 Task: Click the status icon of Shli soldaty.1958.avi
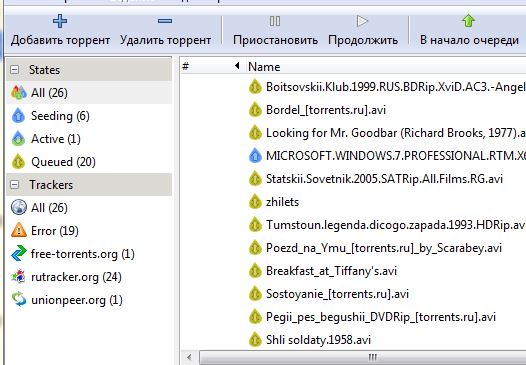(255, 340)
